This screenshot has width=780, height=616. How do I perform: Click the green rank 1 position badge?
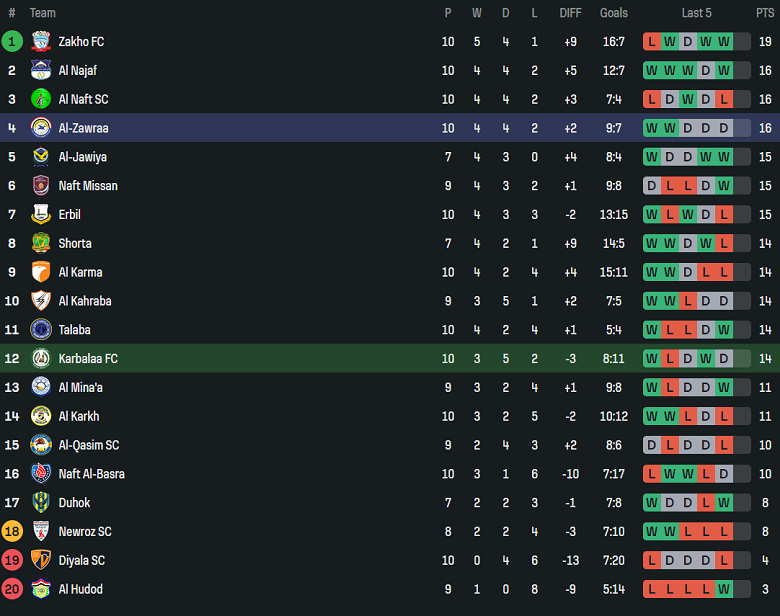coord(12,42)
